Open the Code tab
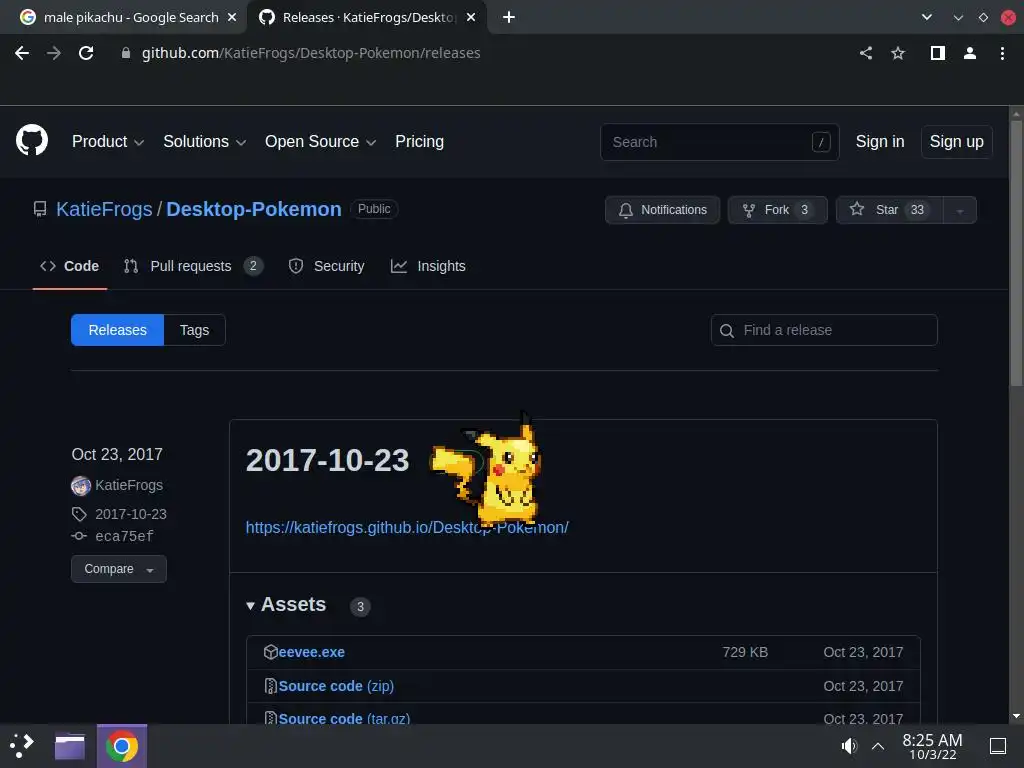Viewport: 1024px width, 768px height. 70,266
